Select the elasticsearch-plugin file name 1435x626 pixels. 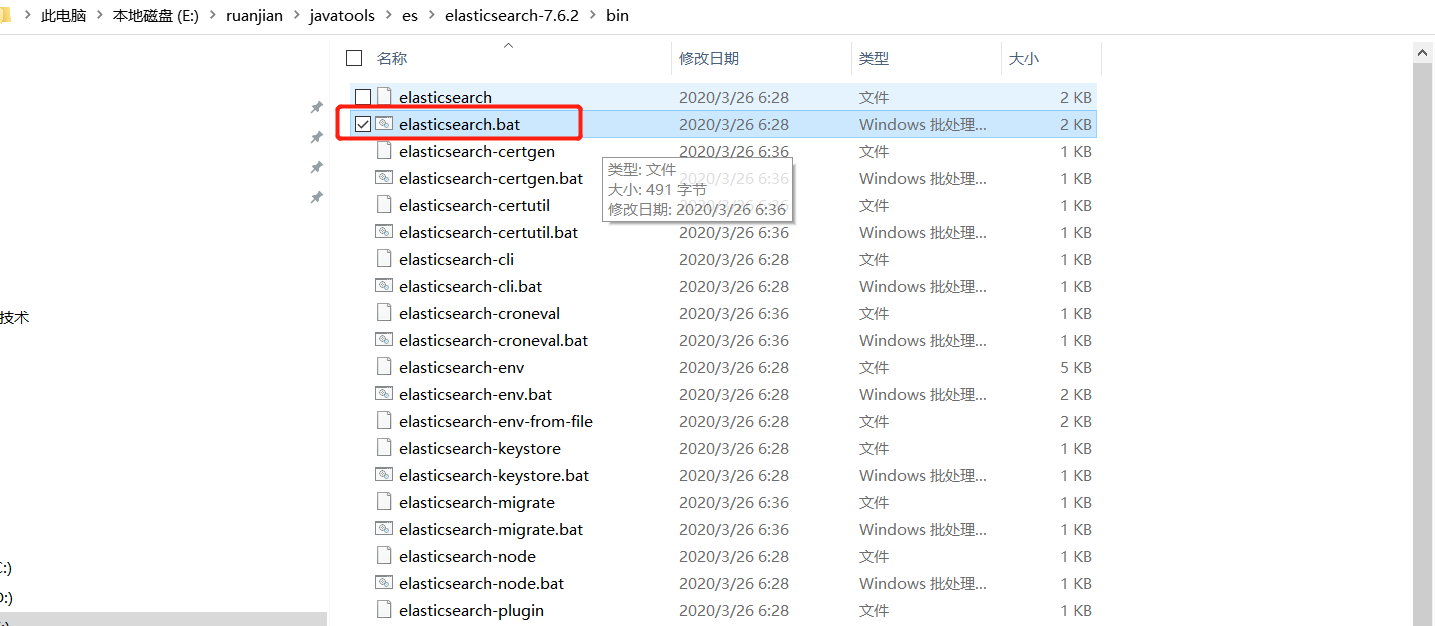(x=471, y=610)
